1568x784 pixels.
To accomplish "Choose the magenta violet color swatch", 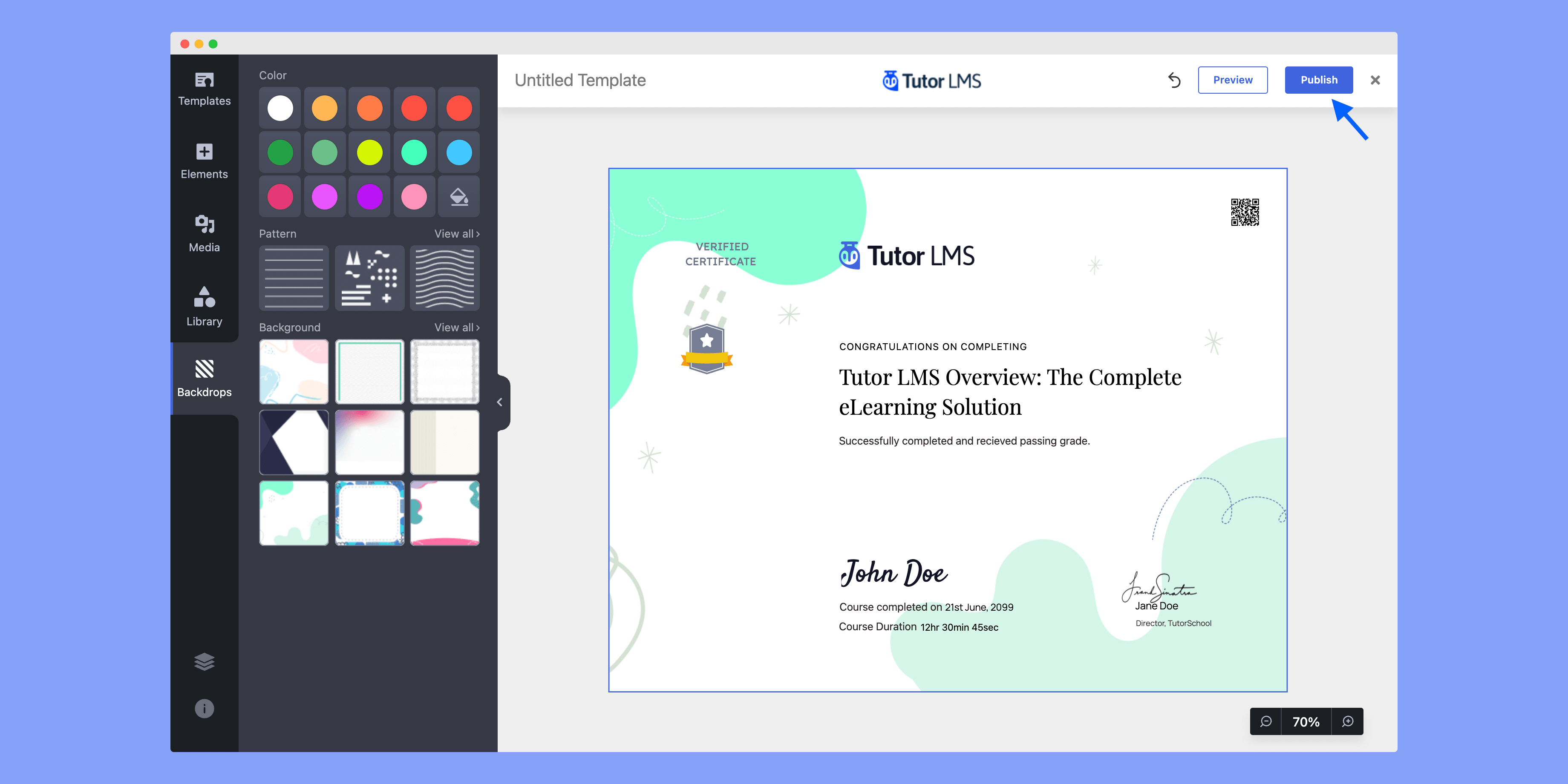I will coord(324,197).
